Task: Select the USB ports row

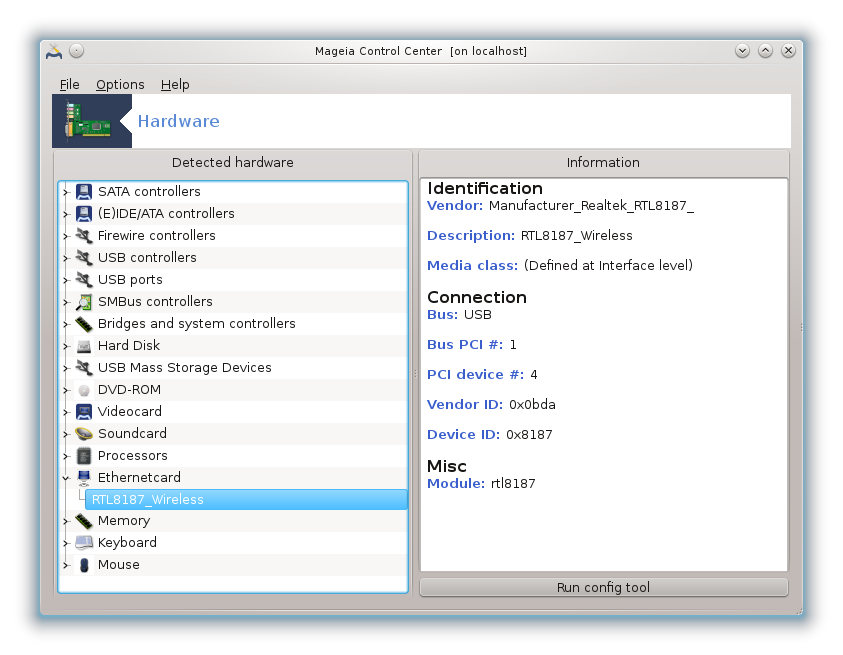Action: point(233,280)
